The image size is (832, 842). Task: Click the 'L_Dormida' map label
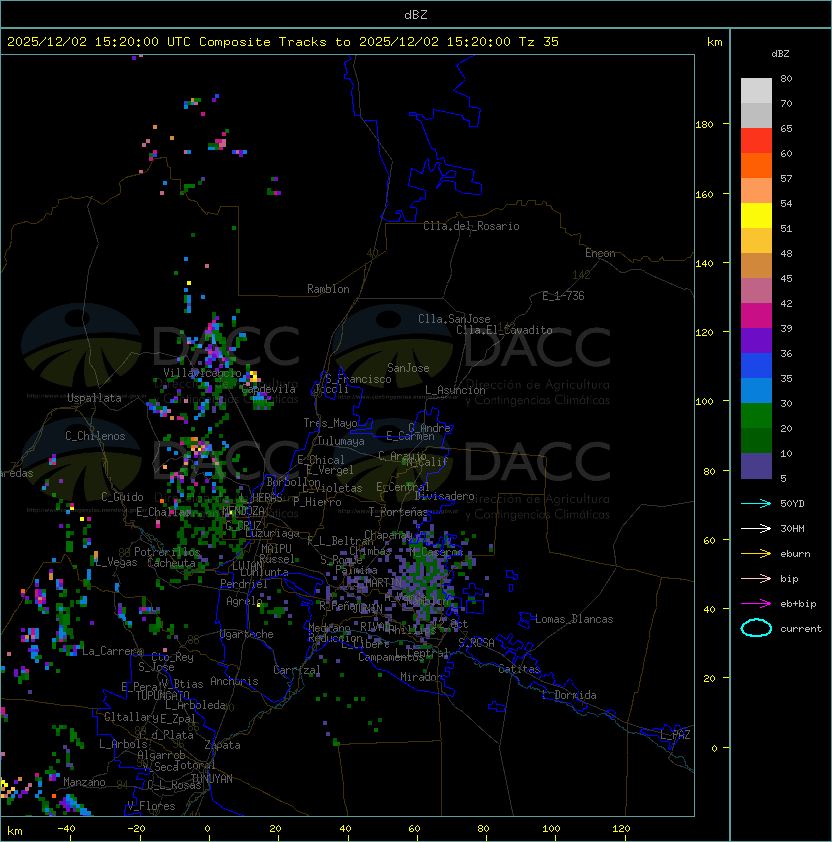(569, 695)
